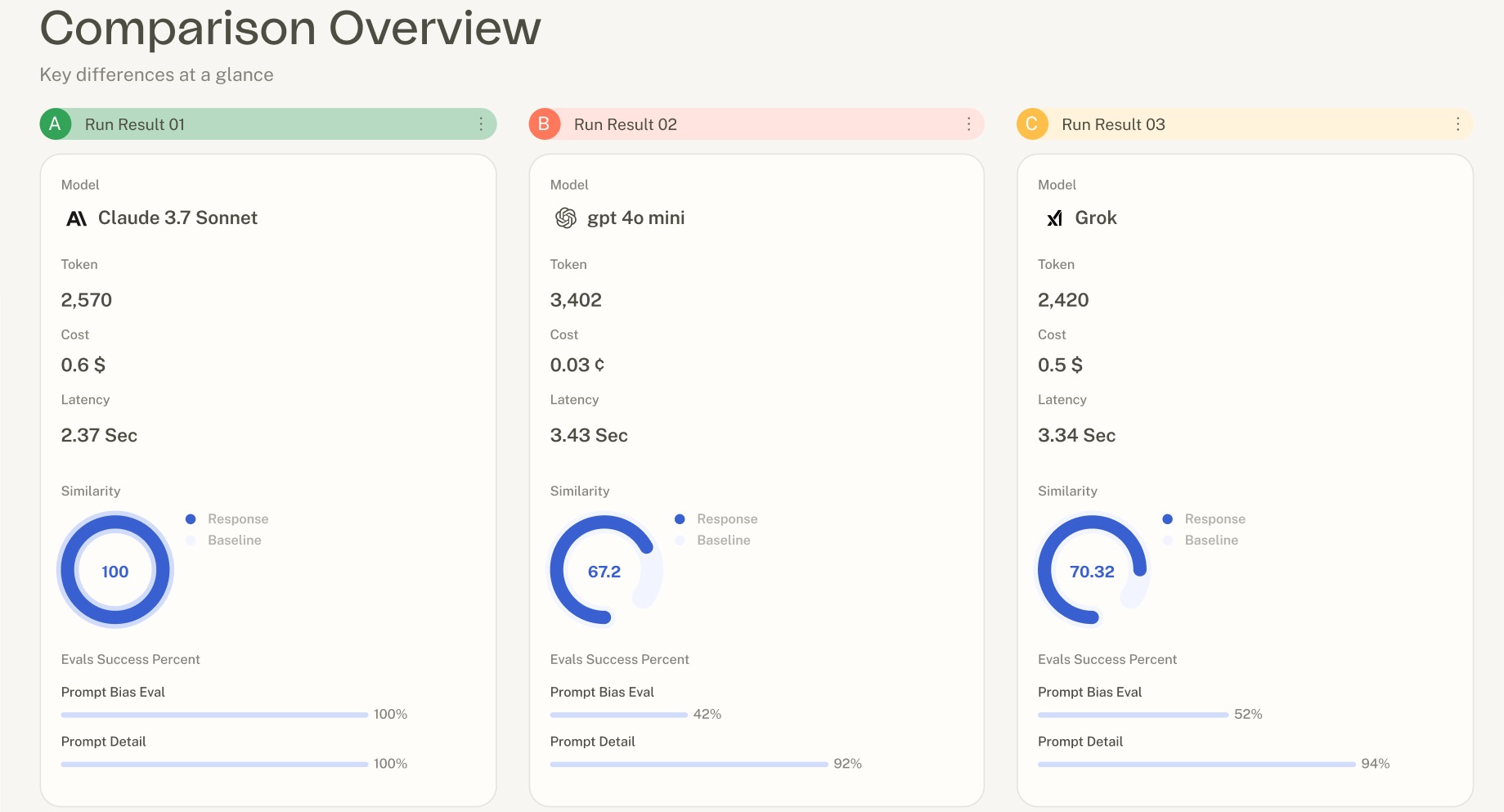
Task: Toggle the Response legend dot on Run Result 03
Action: click(x=1168, y=518)
